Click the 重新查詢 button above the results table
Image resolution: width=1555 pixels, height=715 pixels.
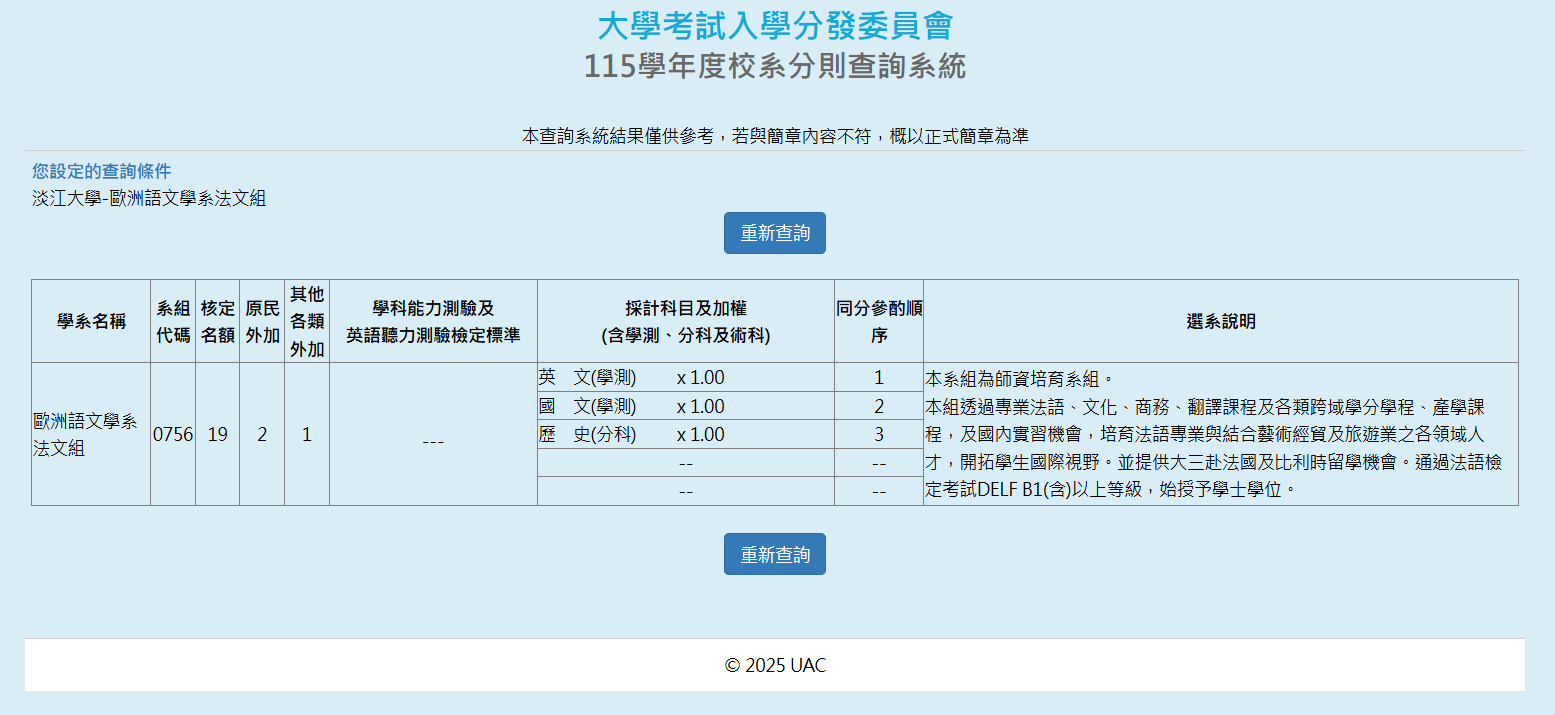click(x=774, y=233)
